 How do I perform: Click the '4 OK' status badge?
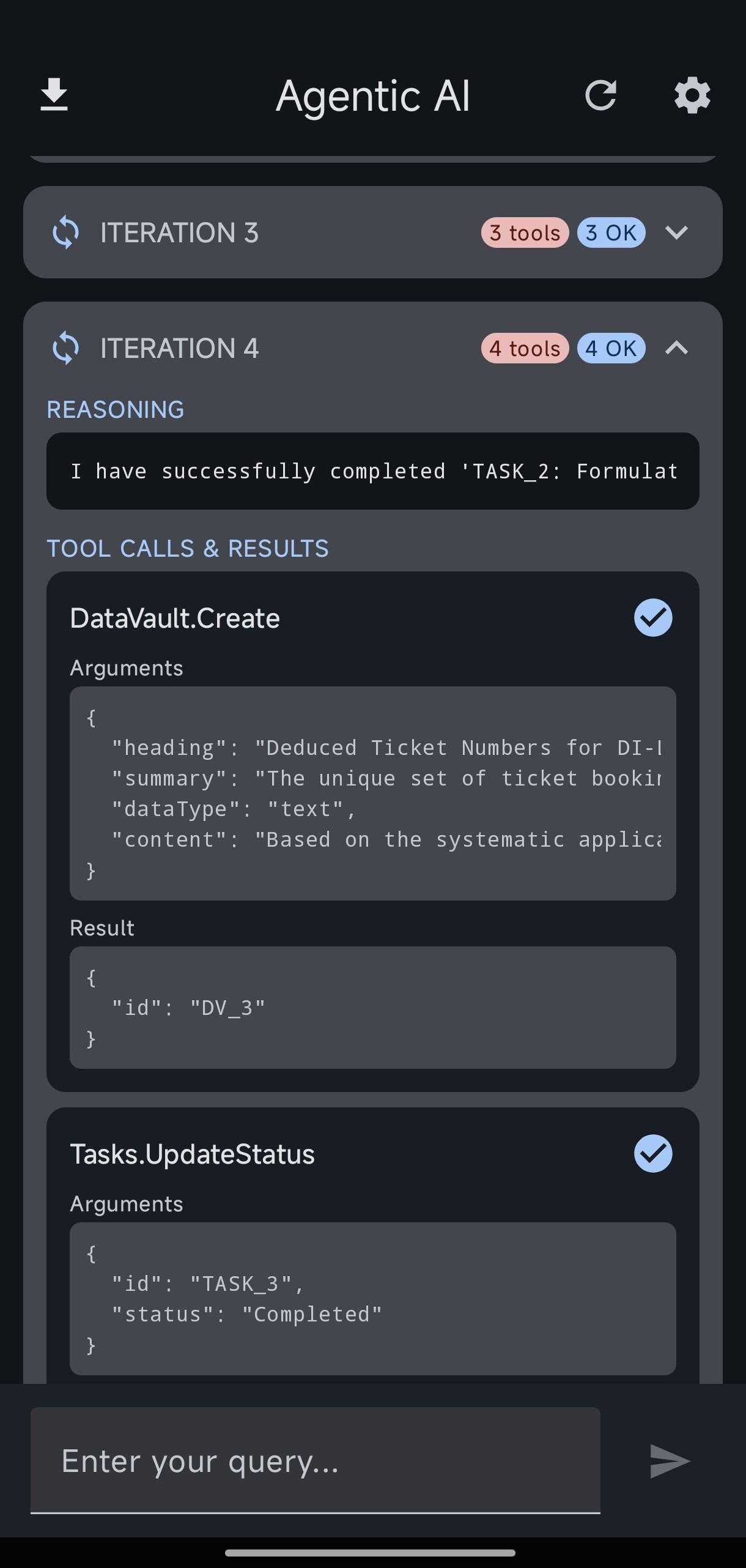(x=611, y=348)
